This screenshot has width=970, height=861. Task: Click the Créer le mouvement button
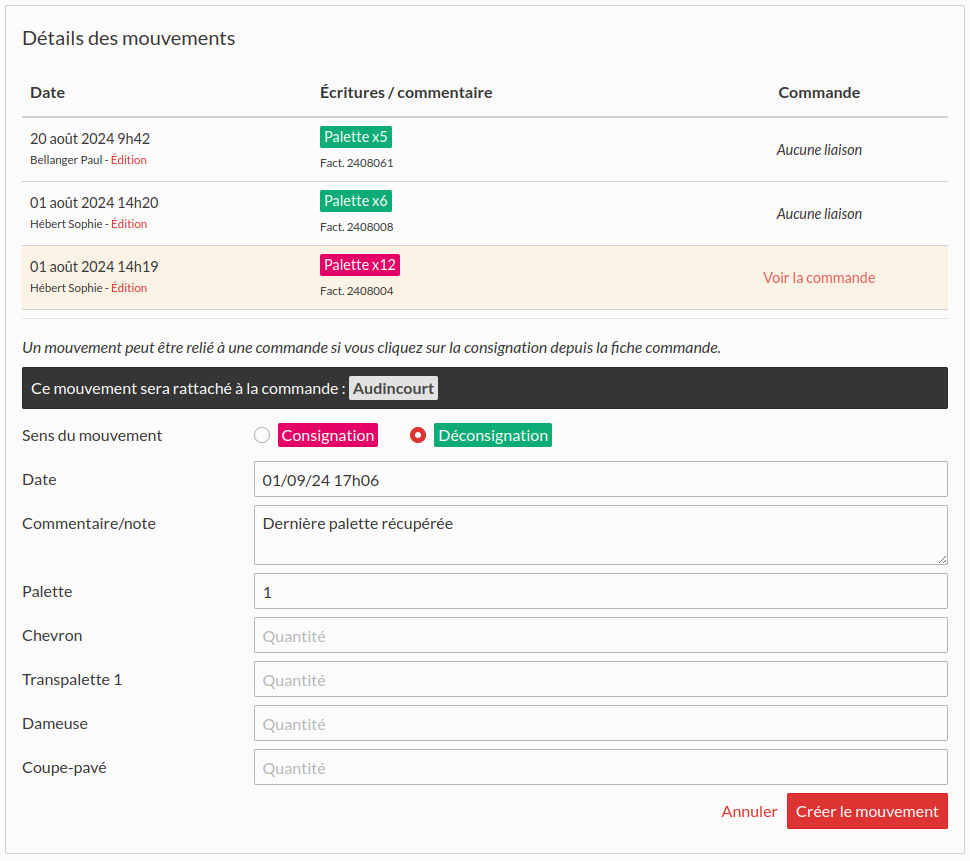coord(867,811)
